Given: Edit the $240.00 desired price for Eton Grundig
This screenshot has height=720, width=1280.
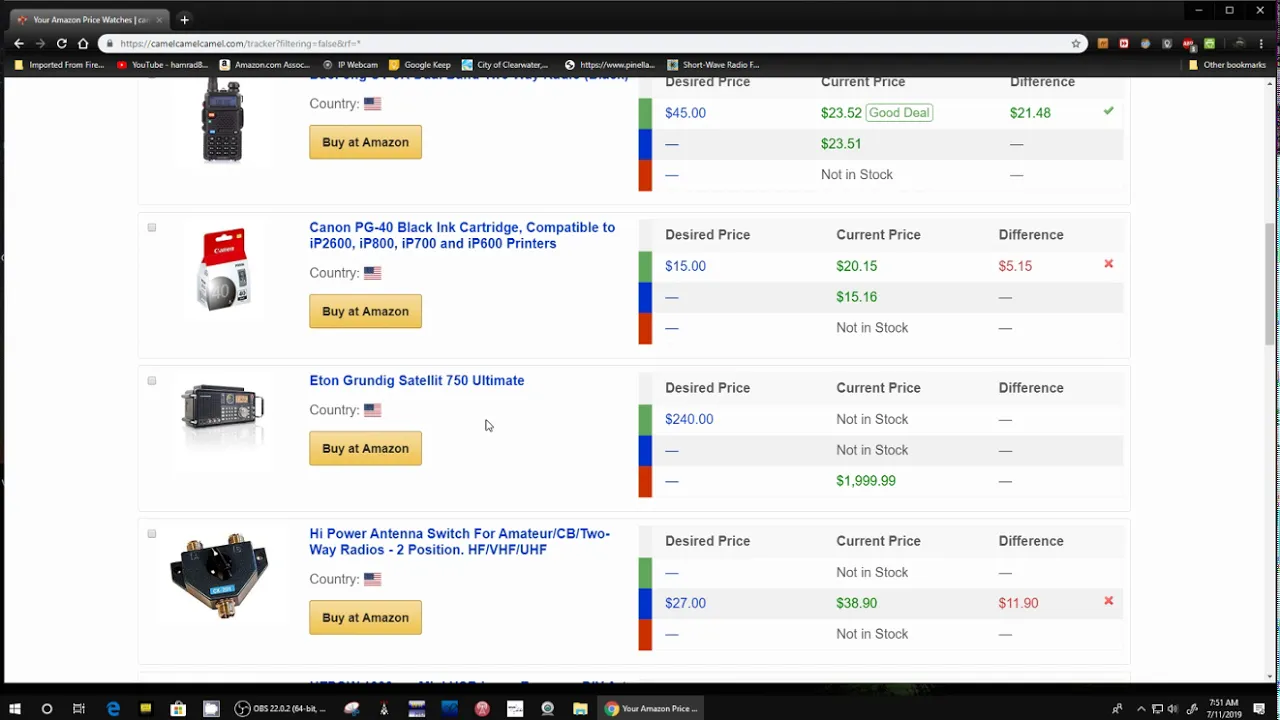Looking at the screenshot, I should pos(689,419).
